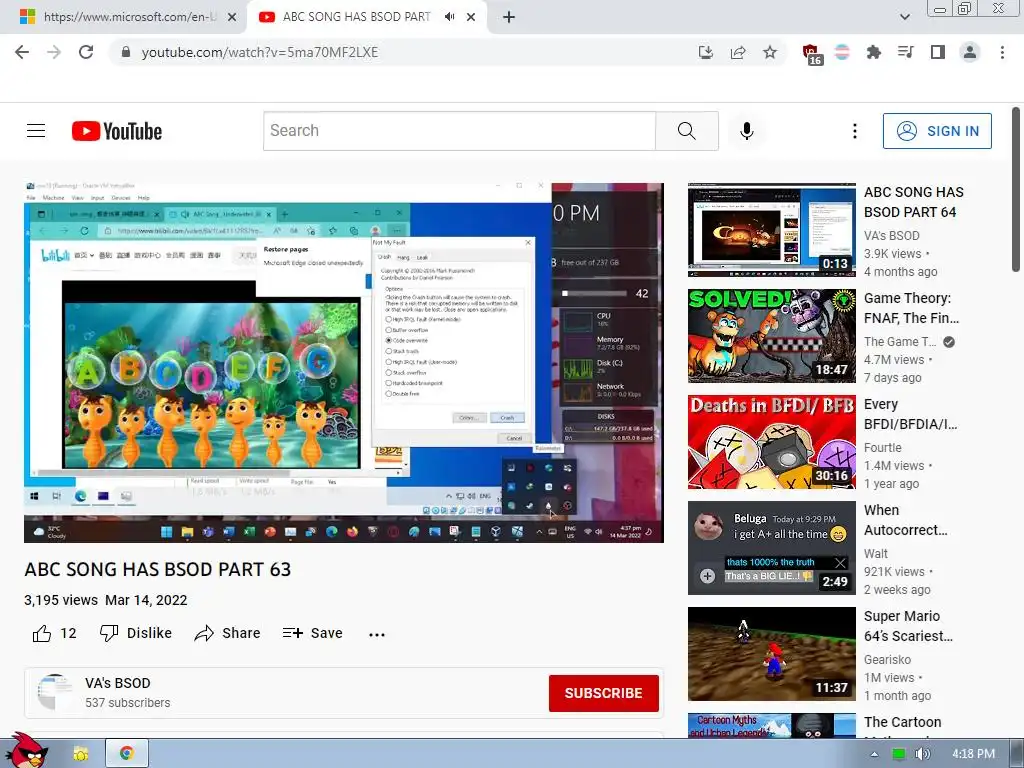Click the Game Theory: FNAF title
Screen dimensions: 1024x768
pyautogui.click(x=912, y=308)
